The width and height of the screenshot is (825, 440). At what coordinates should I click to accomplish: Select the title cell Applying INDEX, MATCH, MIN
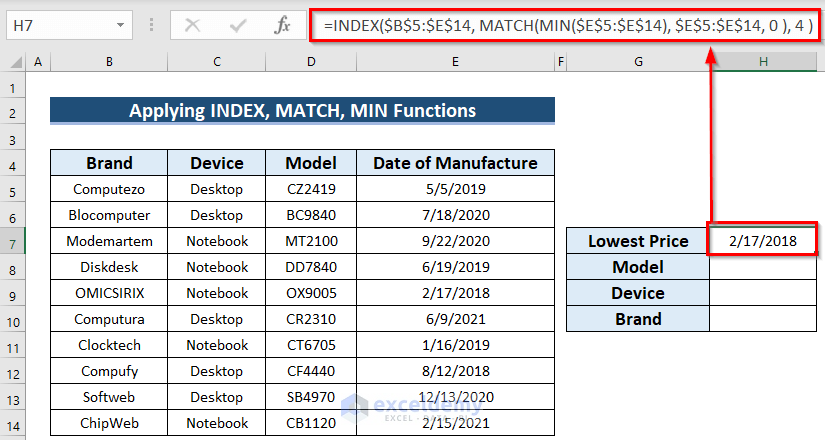pyautogui.click(x=302, y=111)
